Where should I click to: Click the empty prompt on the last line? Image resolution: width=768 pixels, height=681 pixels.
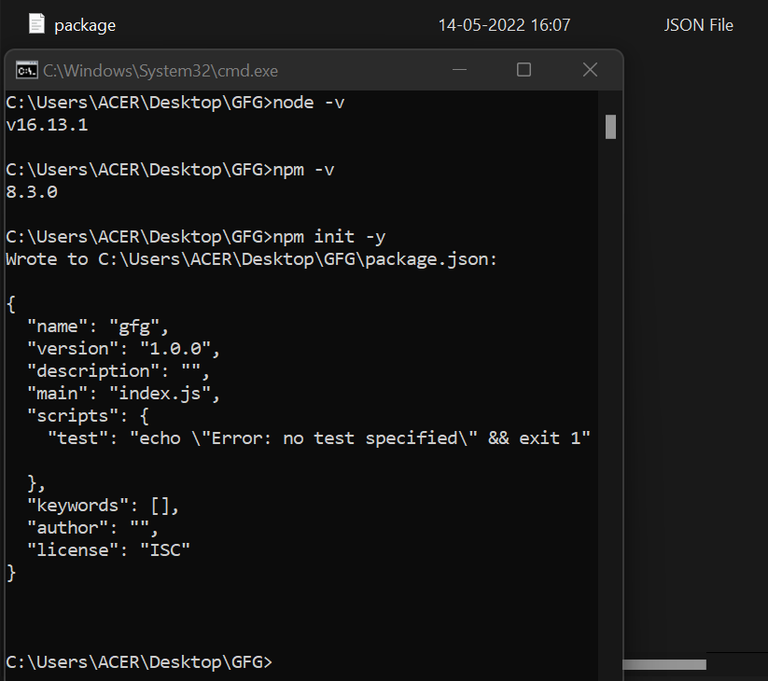(280, 662)
